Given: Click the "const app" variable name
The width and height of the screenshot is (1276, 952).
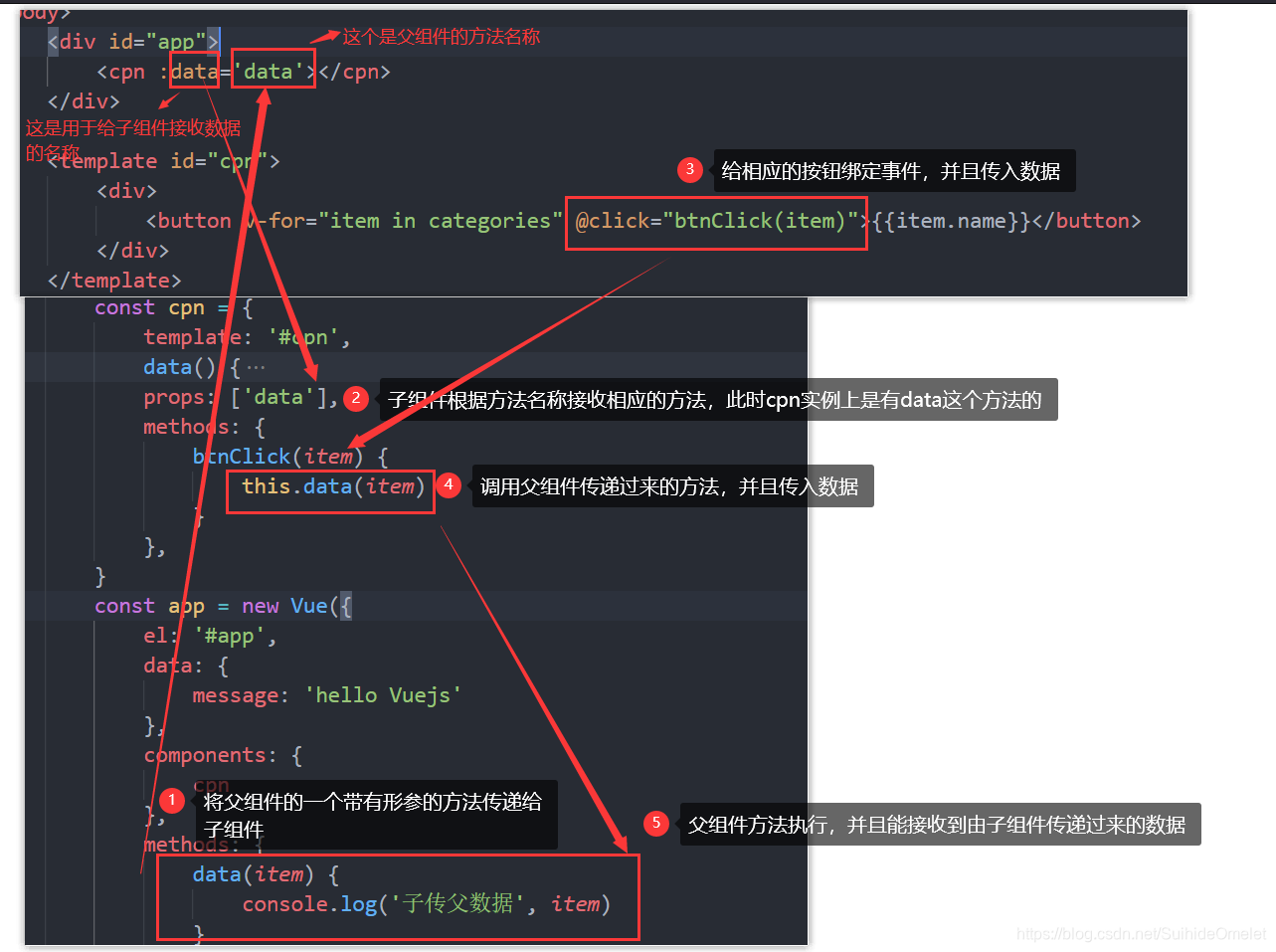Looking at the screenshot, I should (186, 606).
